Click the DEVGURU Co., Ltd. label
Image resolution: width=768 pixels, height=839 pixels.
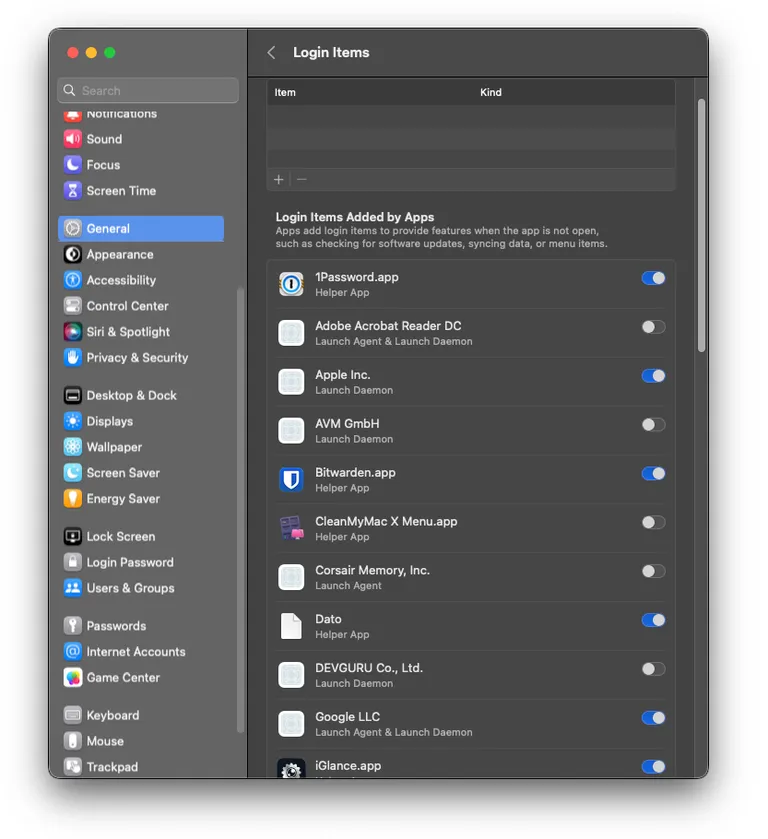tap(369, 668)
